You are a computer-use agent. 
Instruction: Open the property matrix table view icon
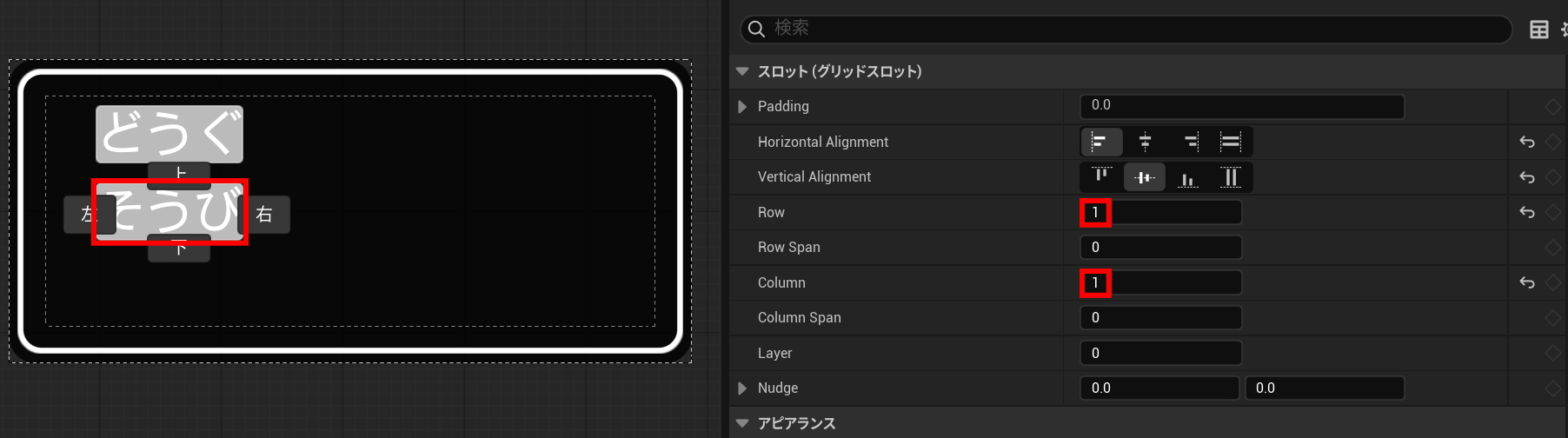click(x=1538, y=30)
